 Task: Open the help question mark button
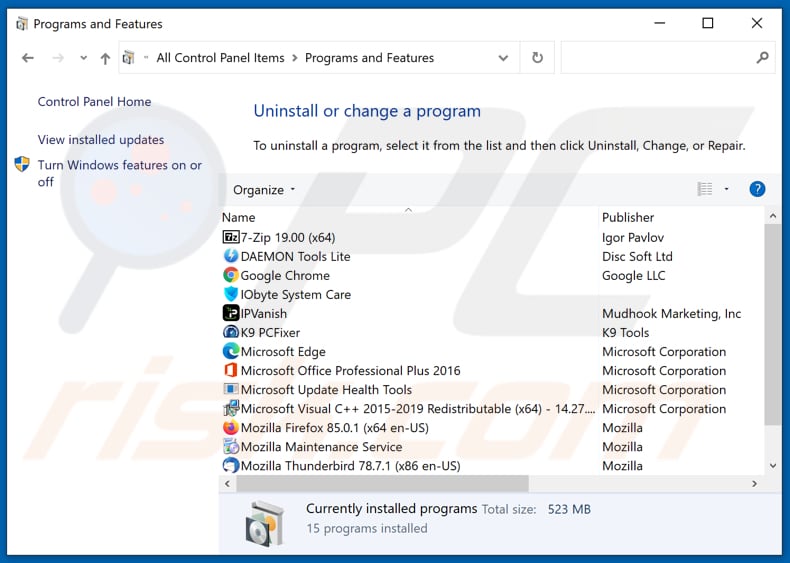(757, 189)
